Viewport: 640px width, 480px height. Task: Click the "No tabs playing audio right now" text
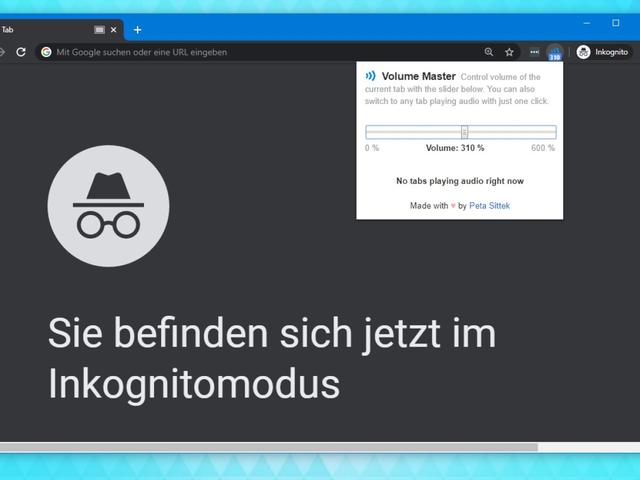coord(460,181)
